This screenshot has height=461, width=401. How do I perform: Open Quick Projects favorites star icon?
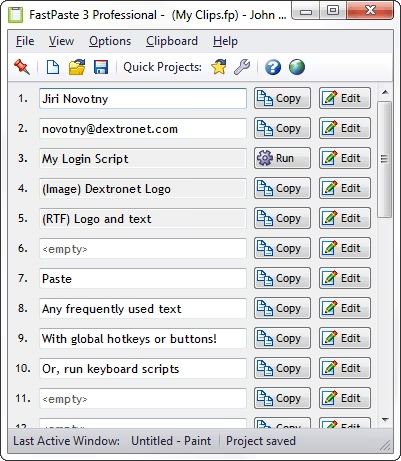click(x=219, y=67)
